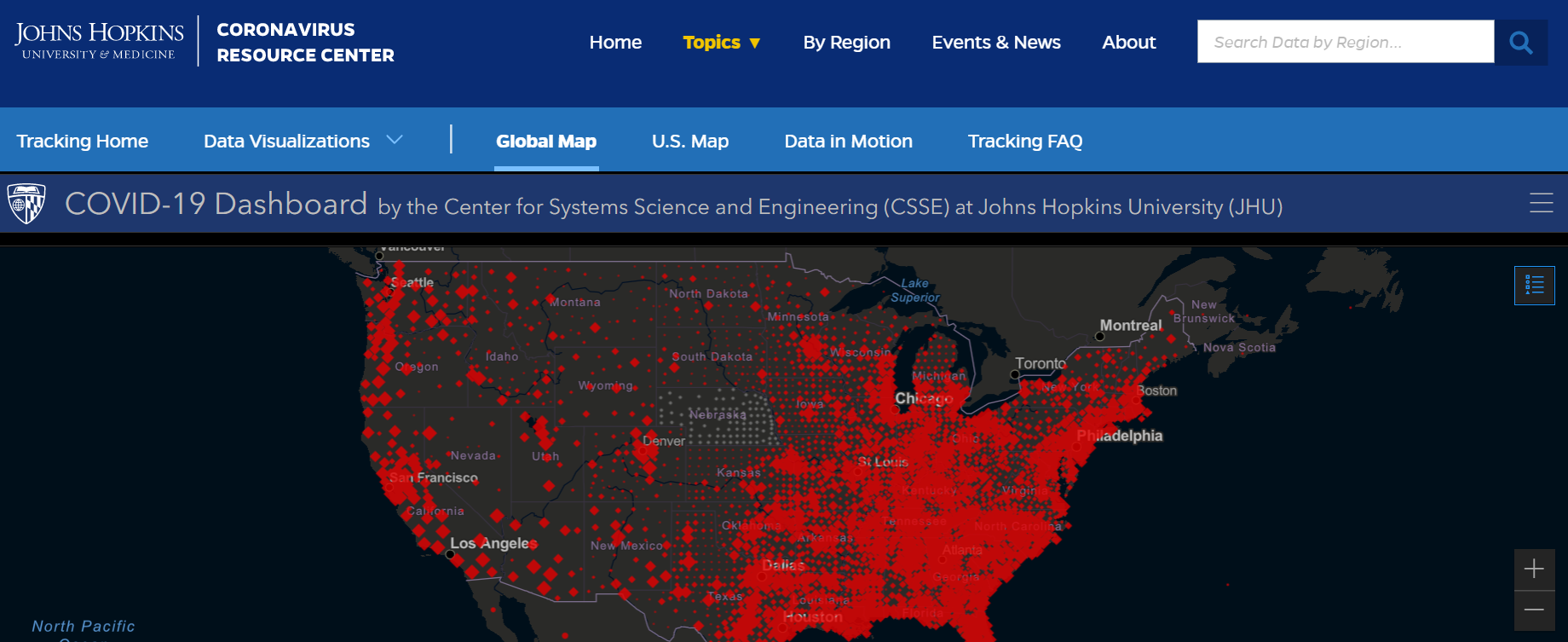
Task: Zoom in on the map
Action: tap(1534, 570)
